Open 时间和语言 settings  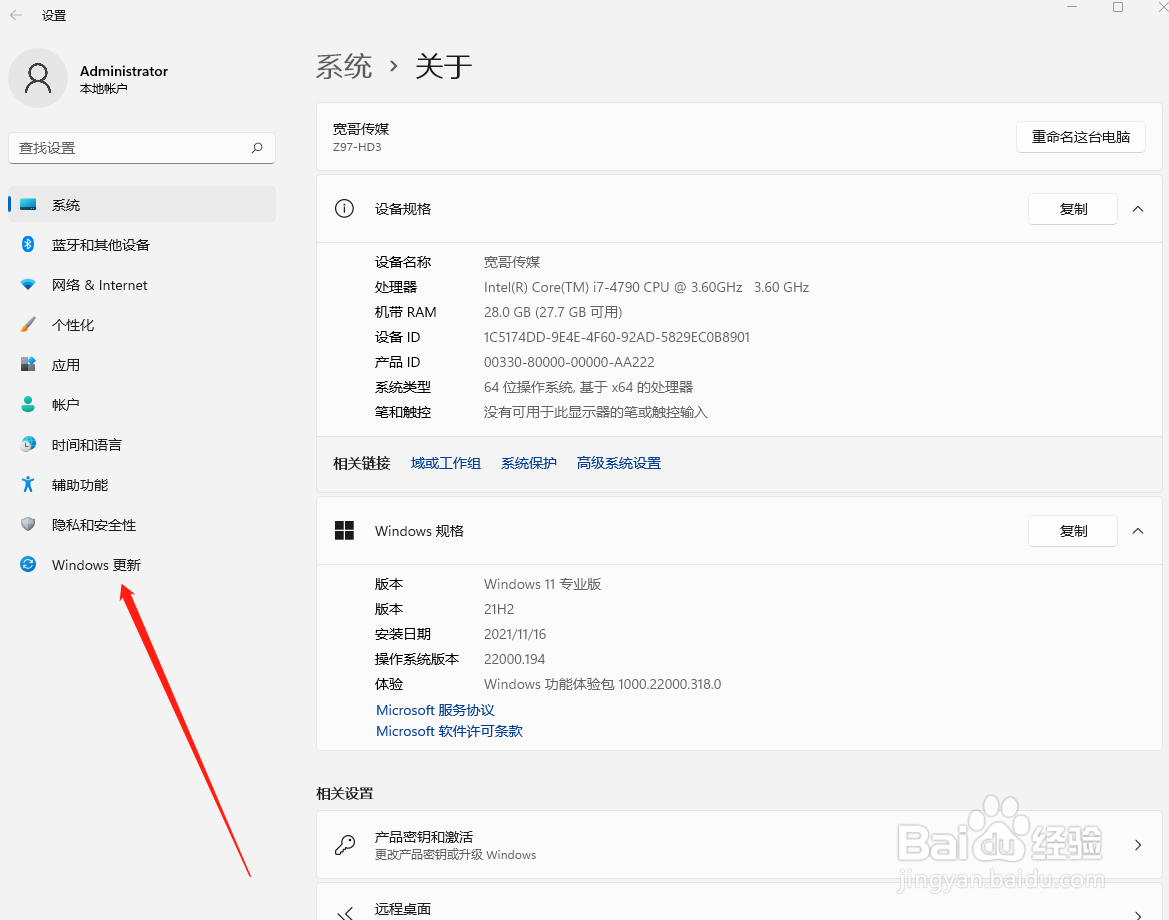[x=142, y=444]
